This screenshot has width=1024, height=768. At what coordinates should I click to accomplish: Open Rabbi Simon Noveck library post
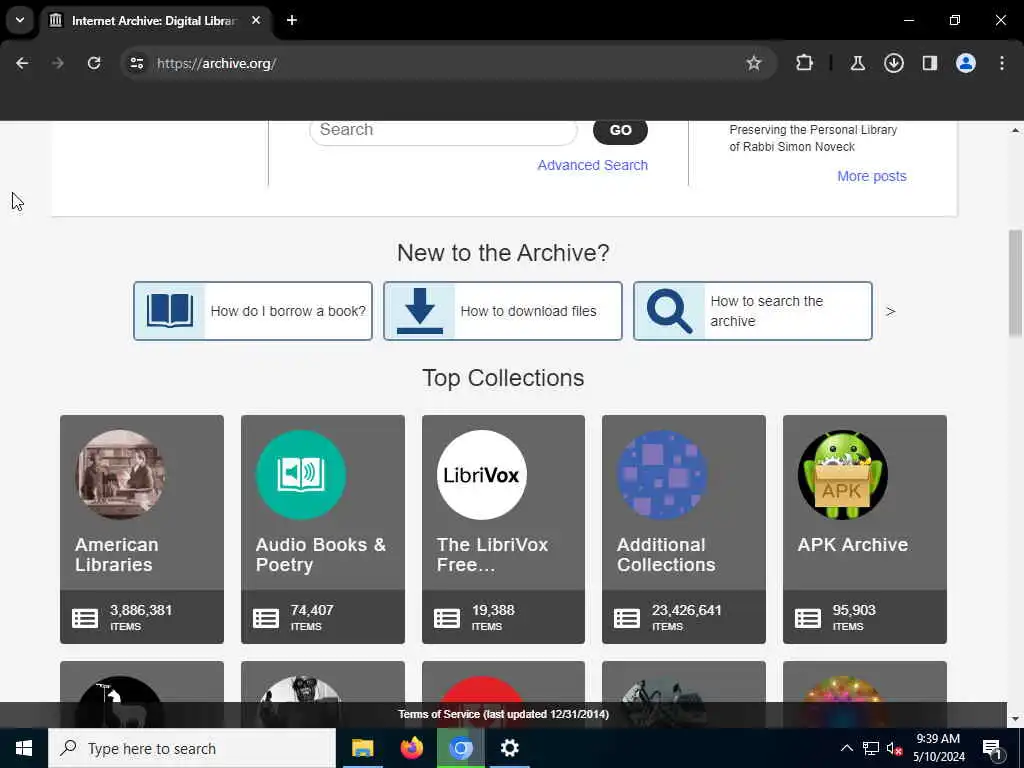pos(813,138)
